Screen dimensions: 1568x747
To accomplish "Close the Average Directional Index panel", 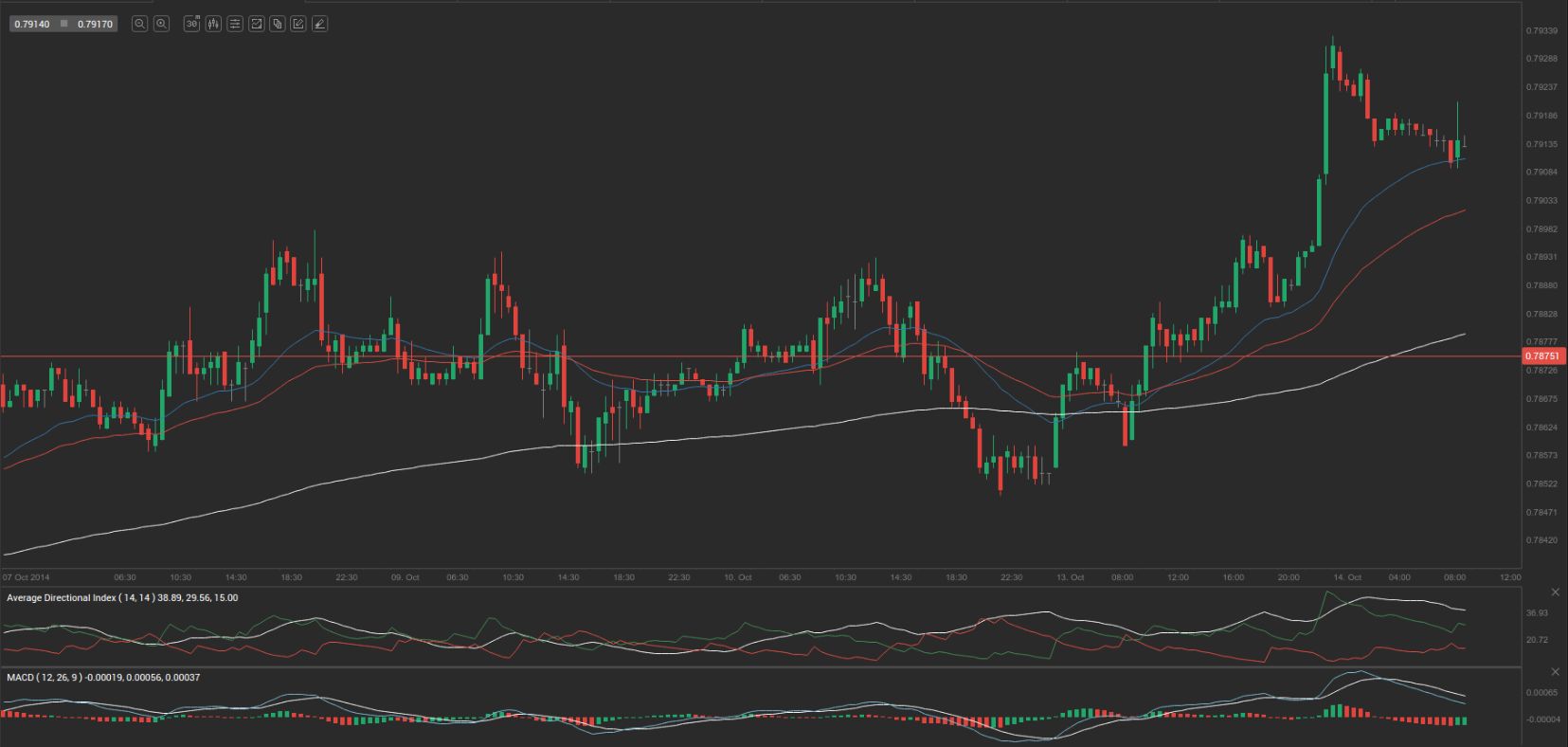I will click(1555, 592).
